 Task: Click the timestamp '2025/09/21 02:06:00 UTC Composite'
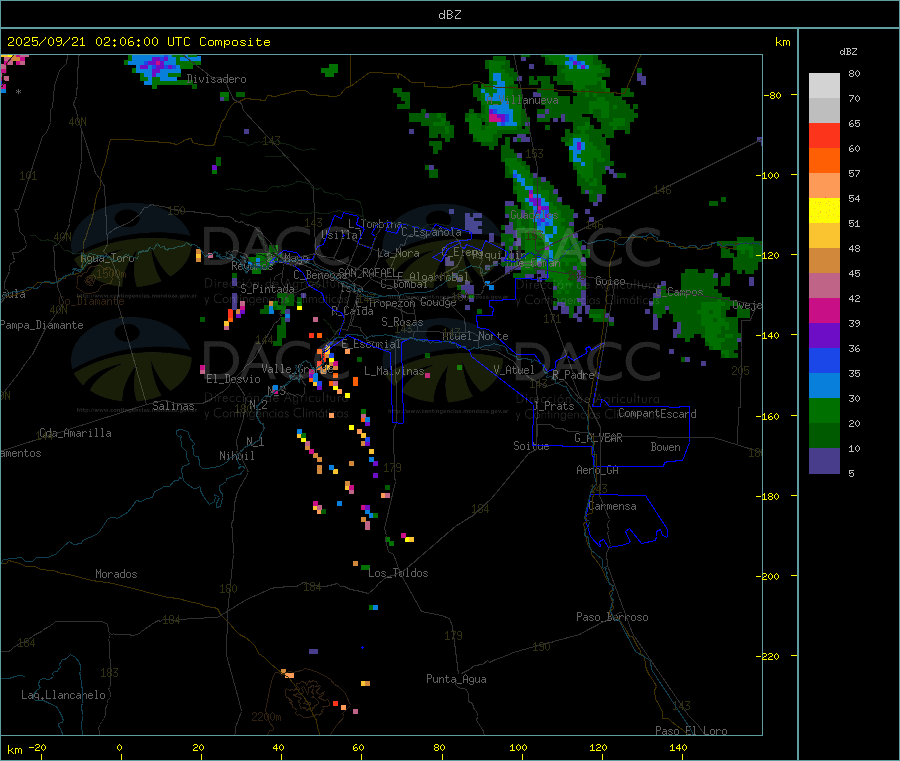[x=139, y=42]
